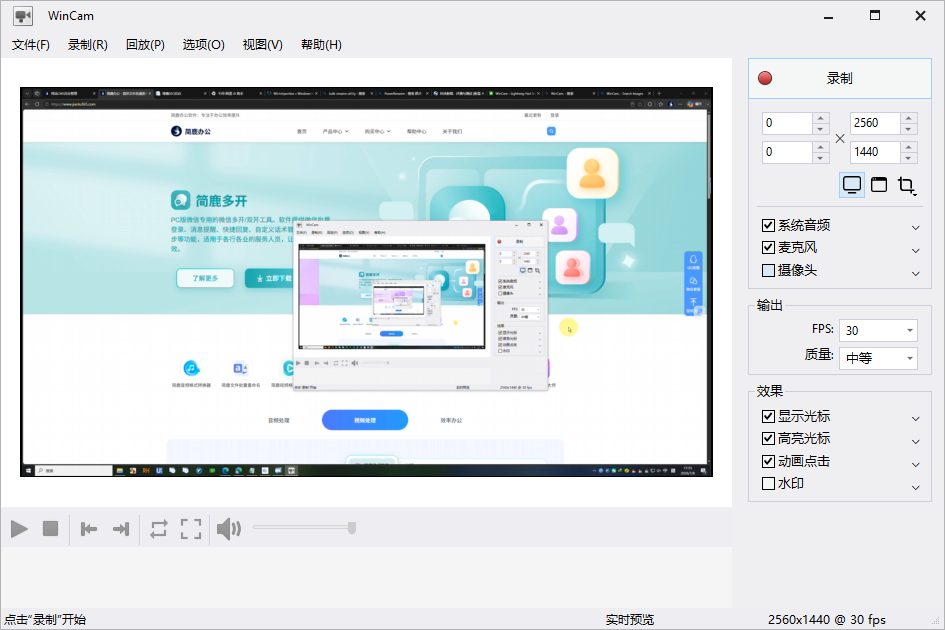Close the WinCam window
This screenshot has width=945, height=630.
point(920,16)
